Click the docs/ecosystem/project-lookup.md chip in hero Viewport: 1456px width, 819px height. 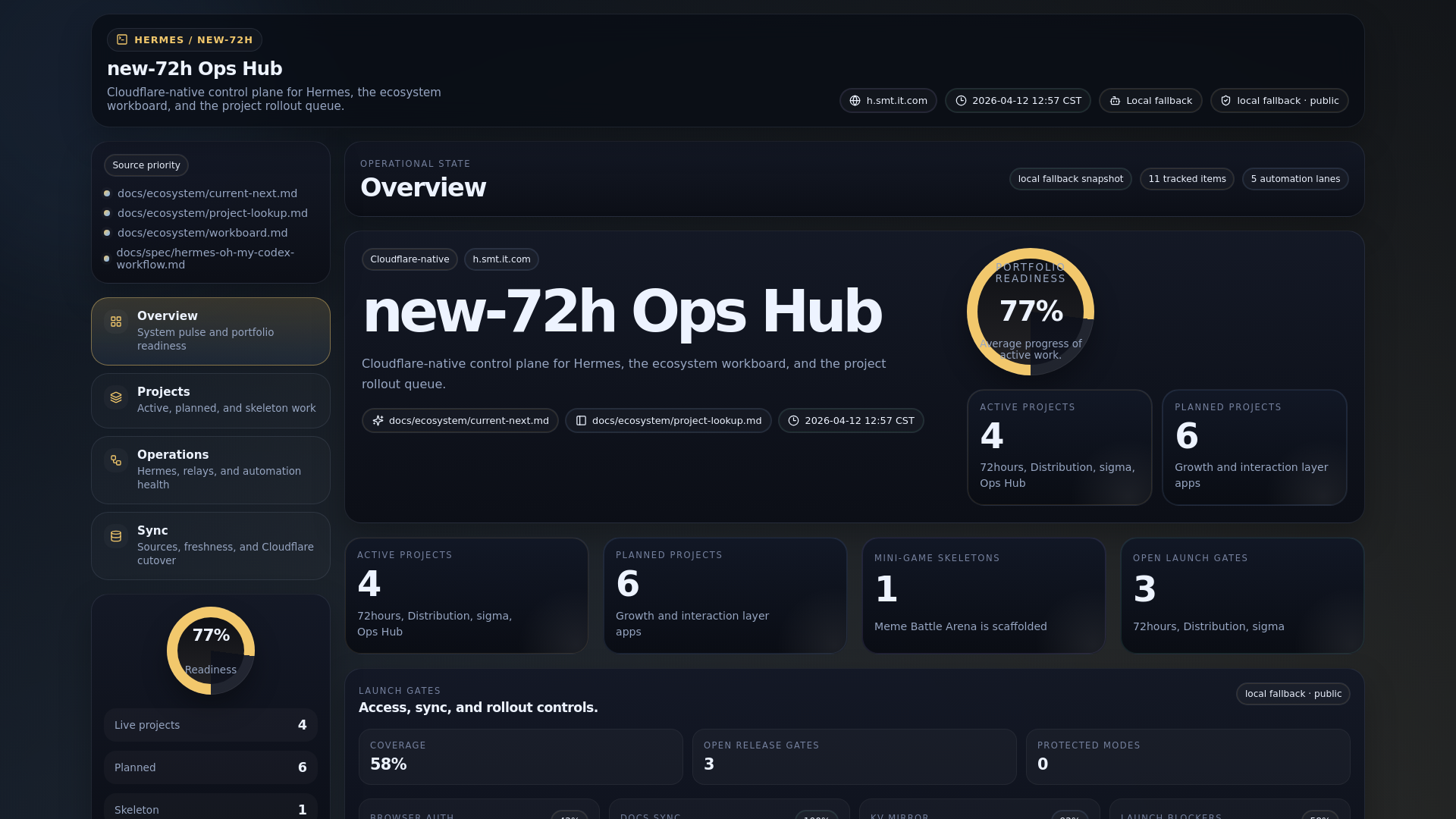(x=668, y=421)
